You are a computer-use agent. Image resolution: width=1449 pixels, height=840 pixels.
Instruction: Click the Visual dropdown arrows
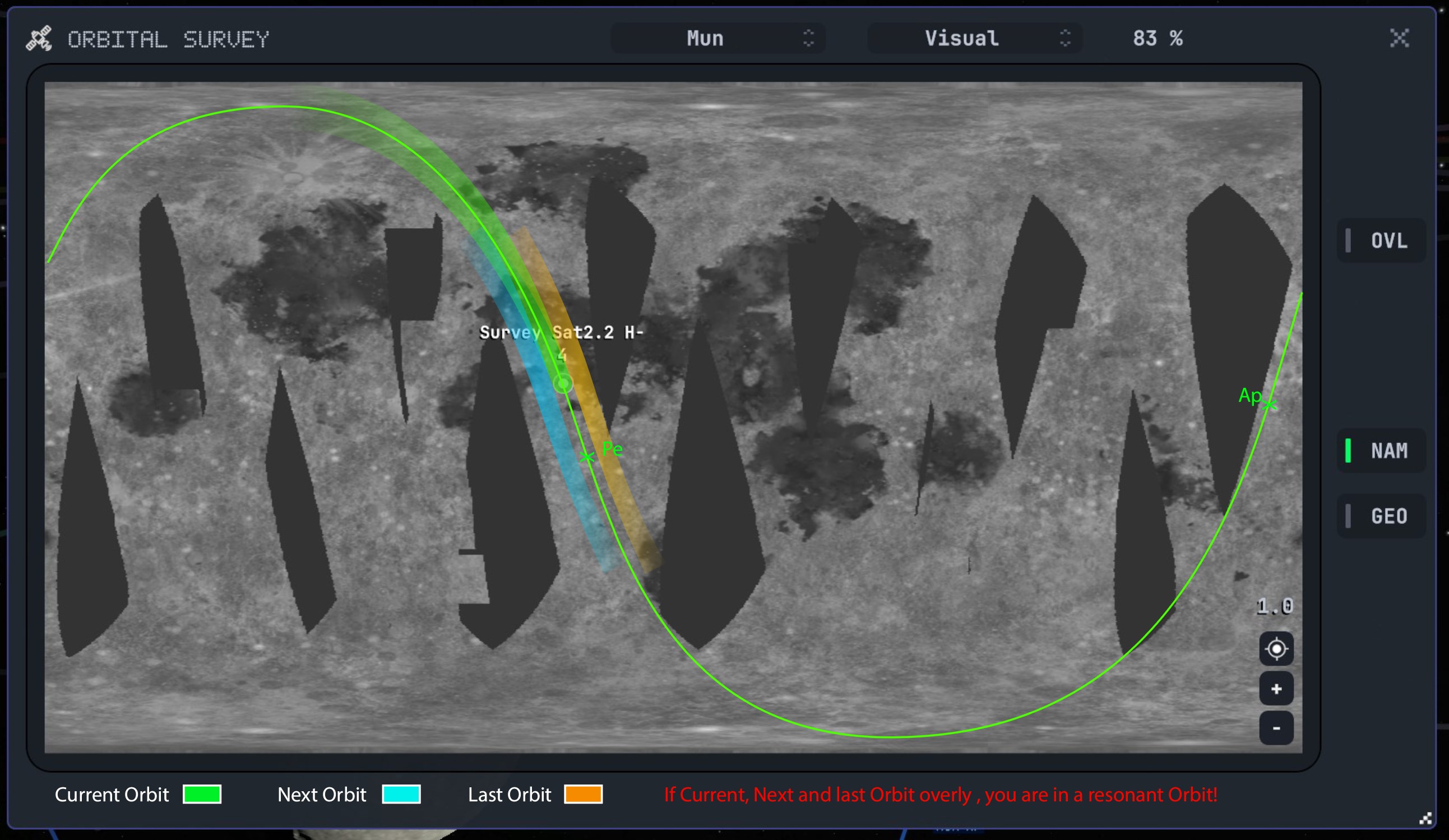tap(1065, 39)
